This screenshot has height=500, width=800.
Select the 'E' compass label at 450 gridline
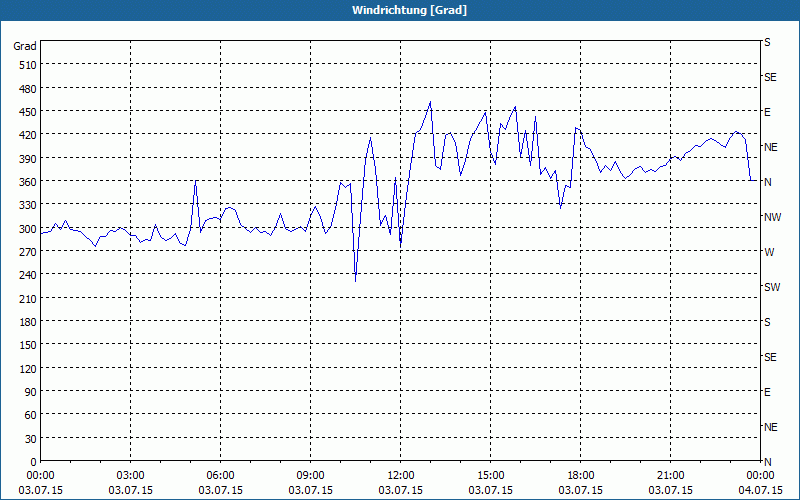[x=767, y=112]
